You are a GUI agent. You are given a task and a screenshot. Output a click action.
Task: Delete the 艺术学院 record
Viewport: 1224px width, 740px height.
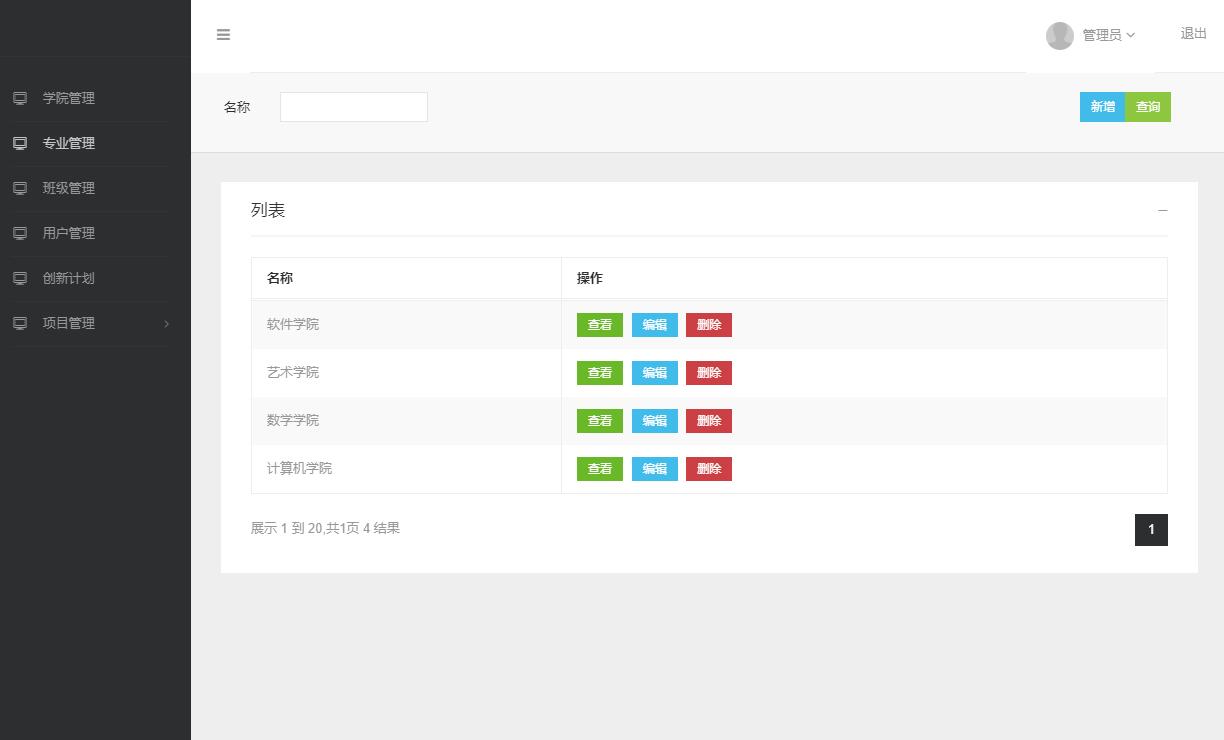click(708, 372)
